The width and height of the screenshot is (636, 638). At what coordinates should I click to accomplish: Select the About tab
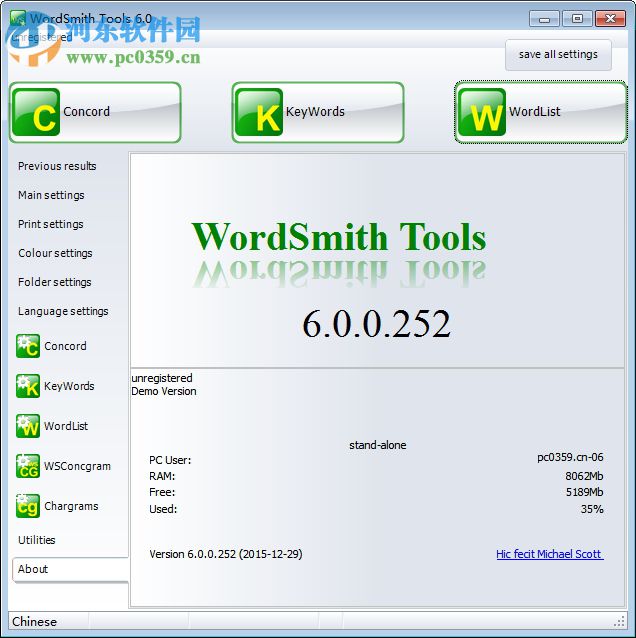point(70,569)
